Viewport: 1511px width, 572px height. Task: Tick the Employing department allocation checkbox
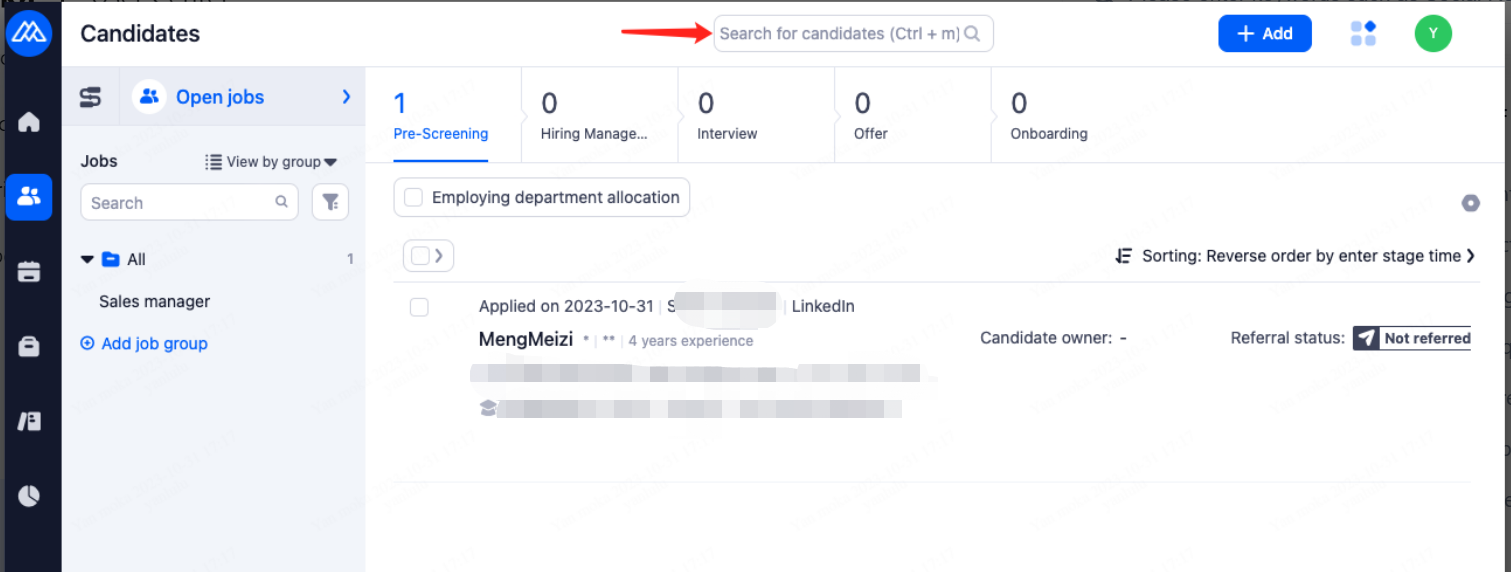point(413,198)
